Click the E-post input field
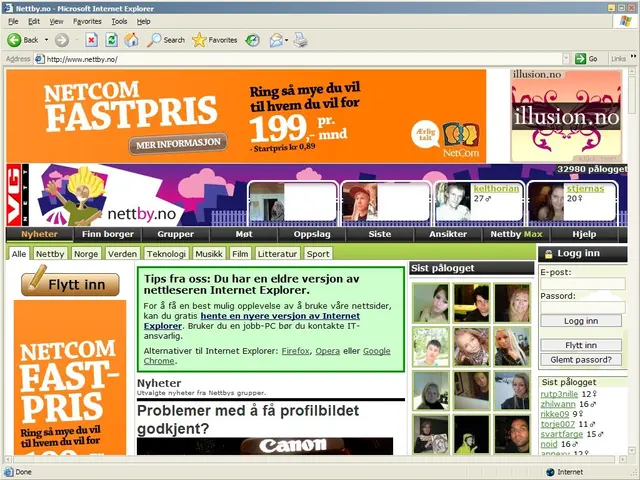Screen dimensions: 640x480 coord(581,283)
